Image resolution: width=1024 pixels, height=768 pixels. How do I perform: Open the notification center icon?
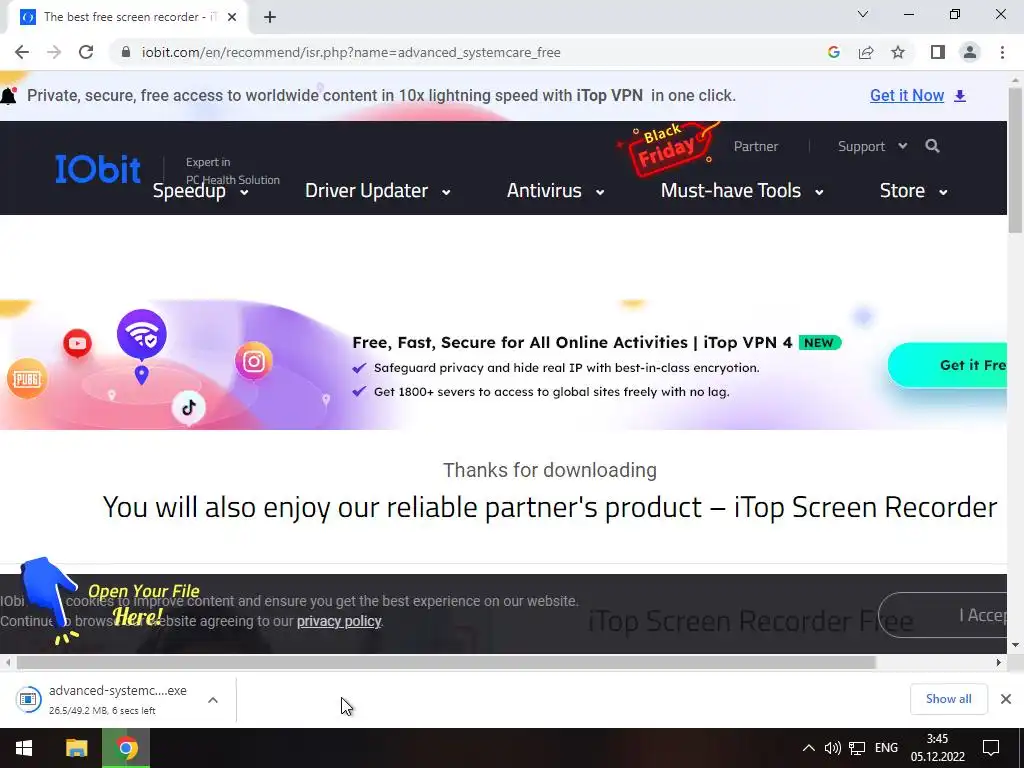(991, 748)
